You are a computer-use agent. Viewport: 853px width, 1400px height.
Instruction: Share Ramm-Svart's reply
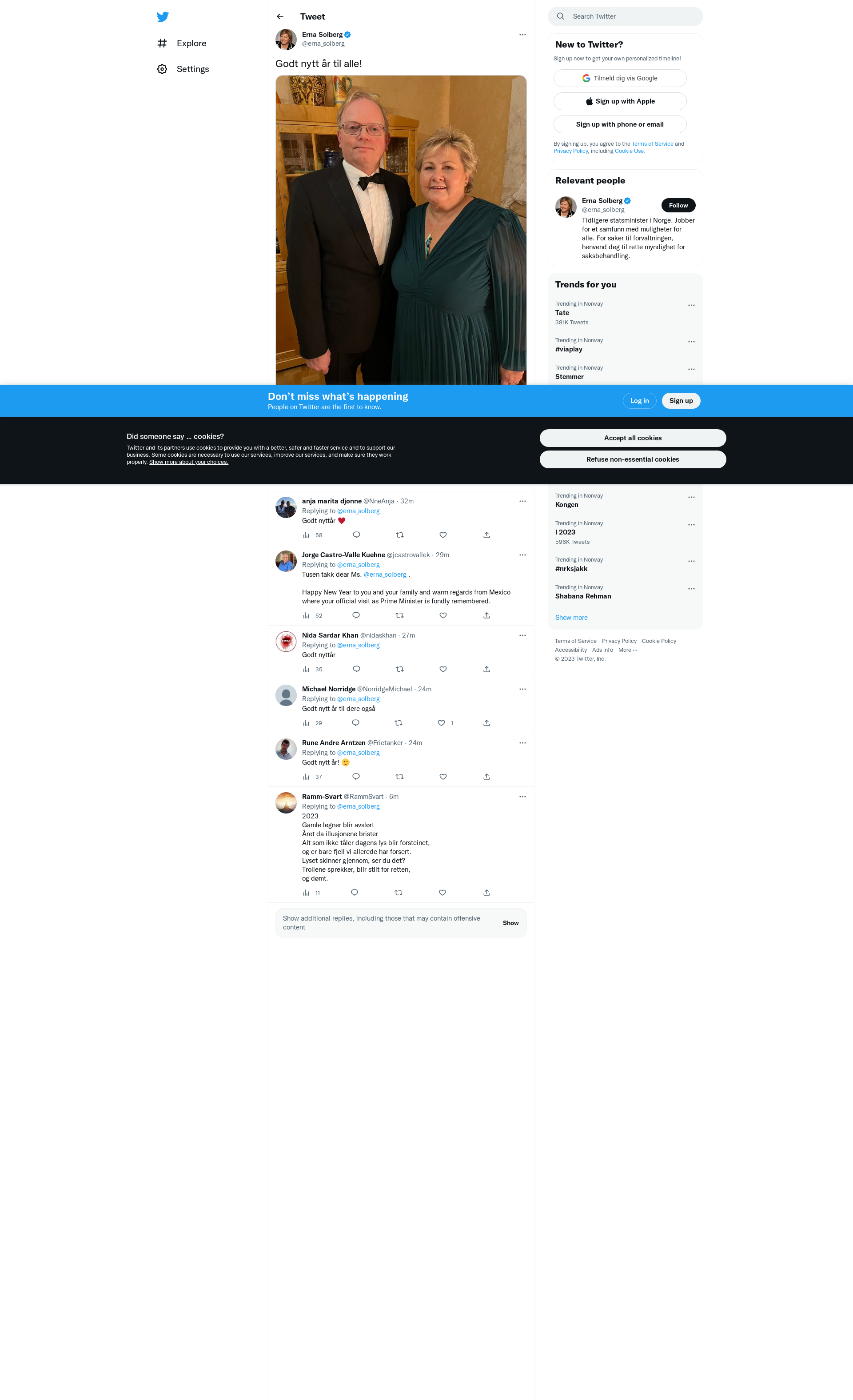486,893
